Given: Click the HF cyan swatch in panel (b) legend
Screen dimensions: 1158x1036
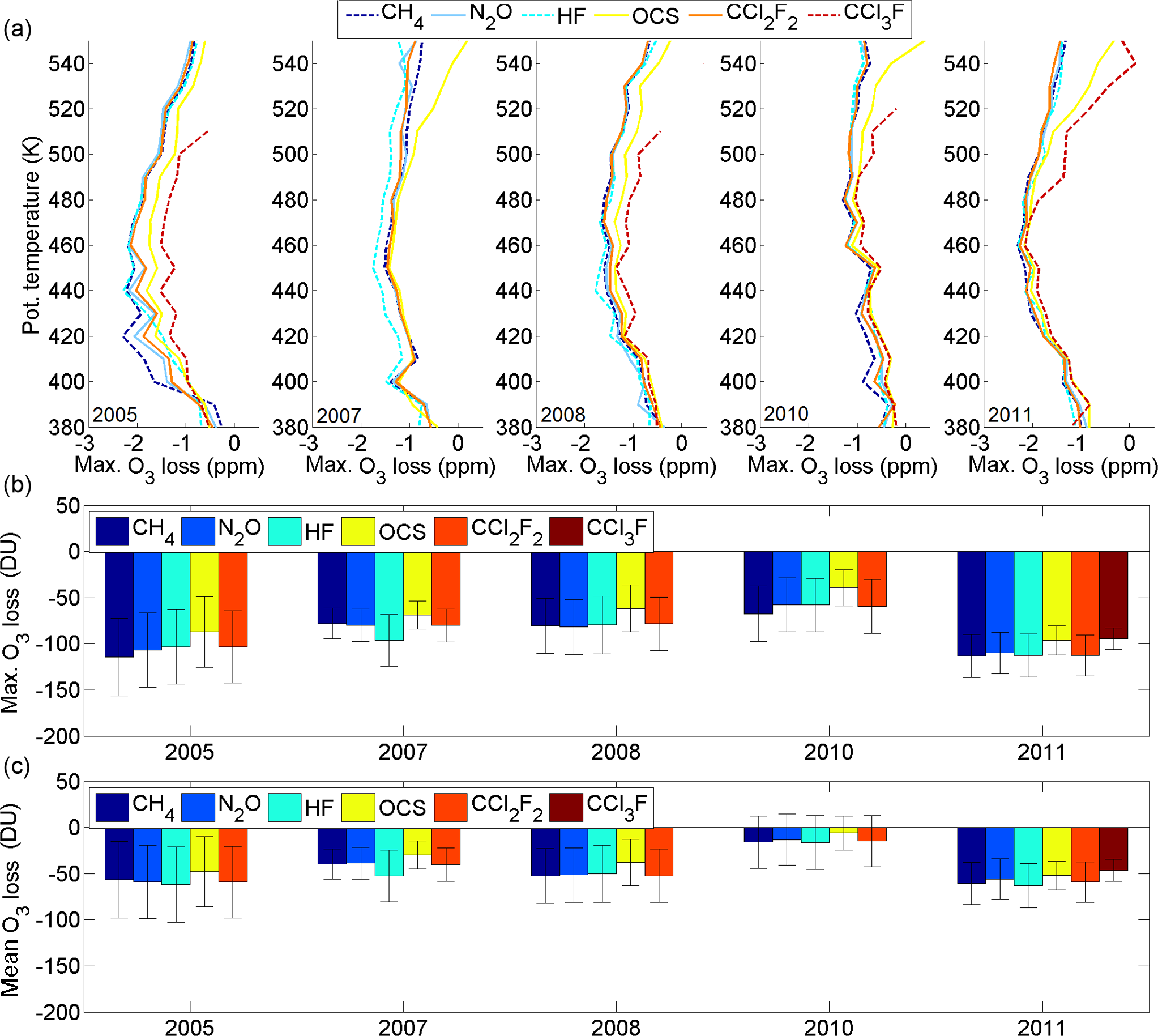Looking at the screenshot, I should (284, 532).
